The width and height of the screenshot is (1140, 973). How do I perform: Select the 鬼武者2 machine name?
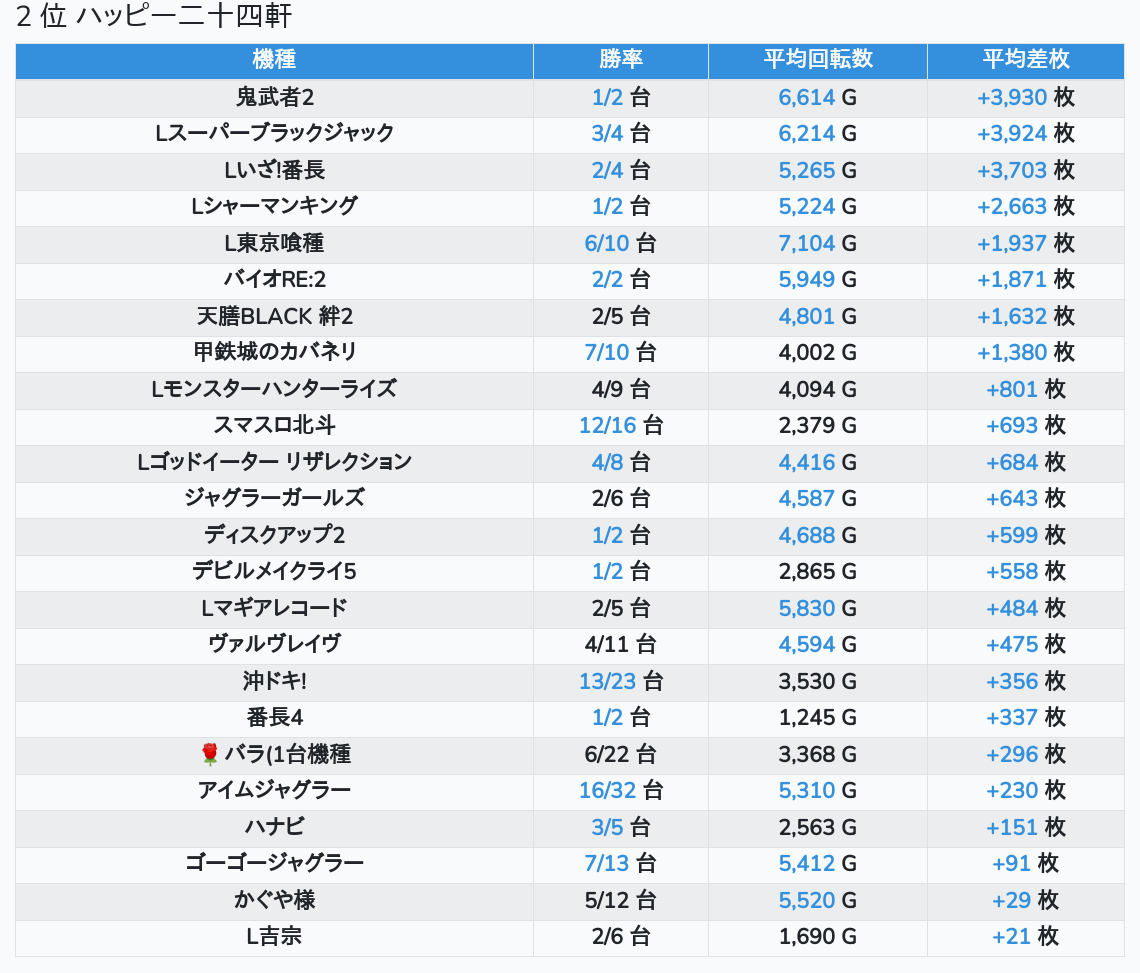[x=274, y=97]
